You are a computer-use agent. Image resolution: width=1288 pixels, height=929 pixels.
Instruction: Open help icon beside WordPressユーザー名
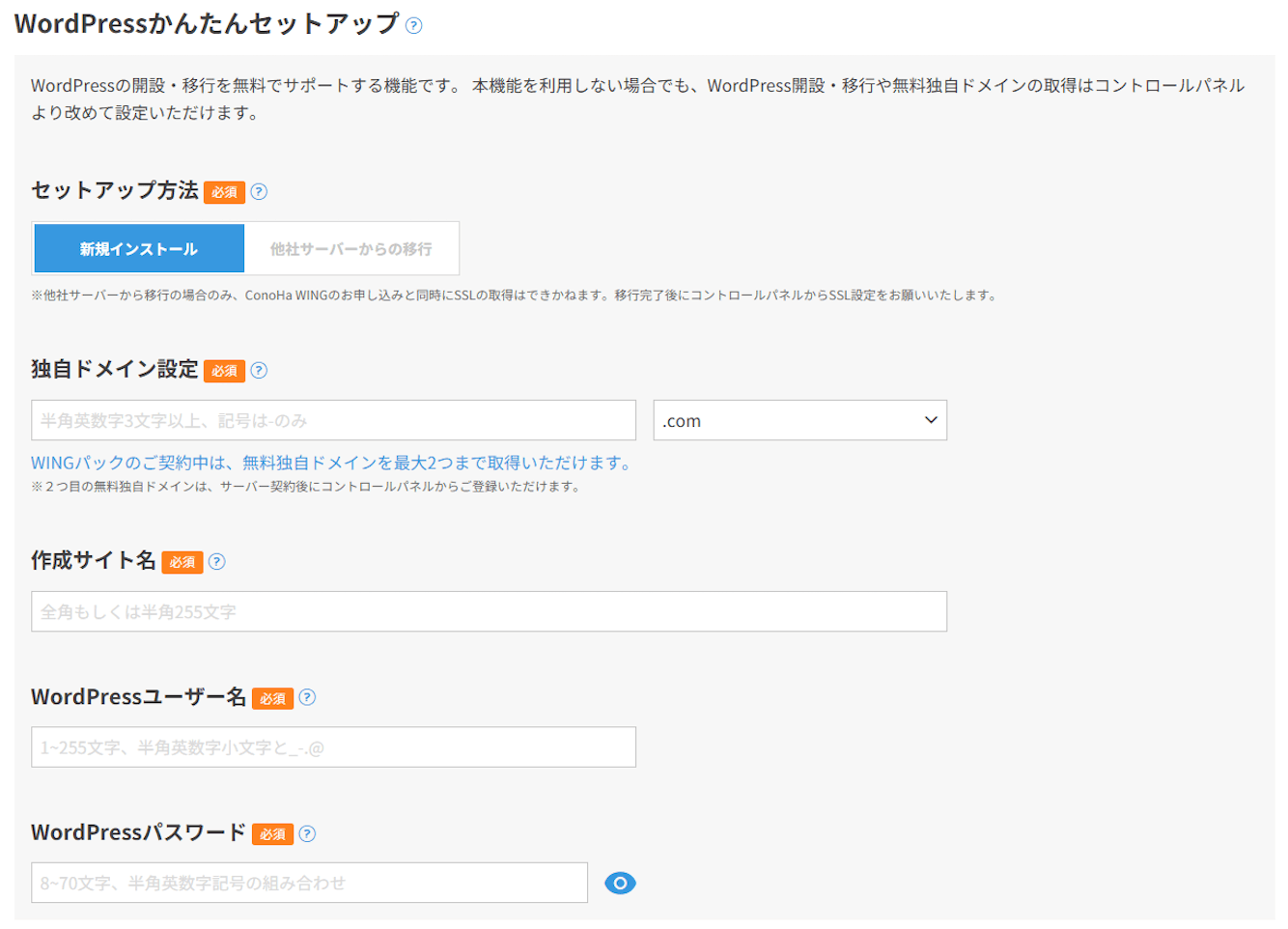click(307, 698)
